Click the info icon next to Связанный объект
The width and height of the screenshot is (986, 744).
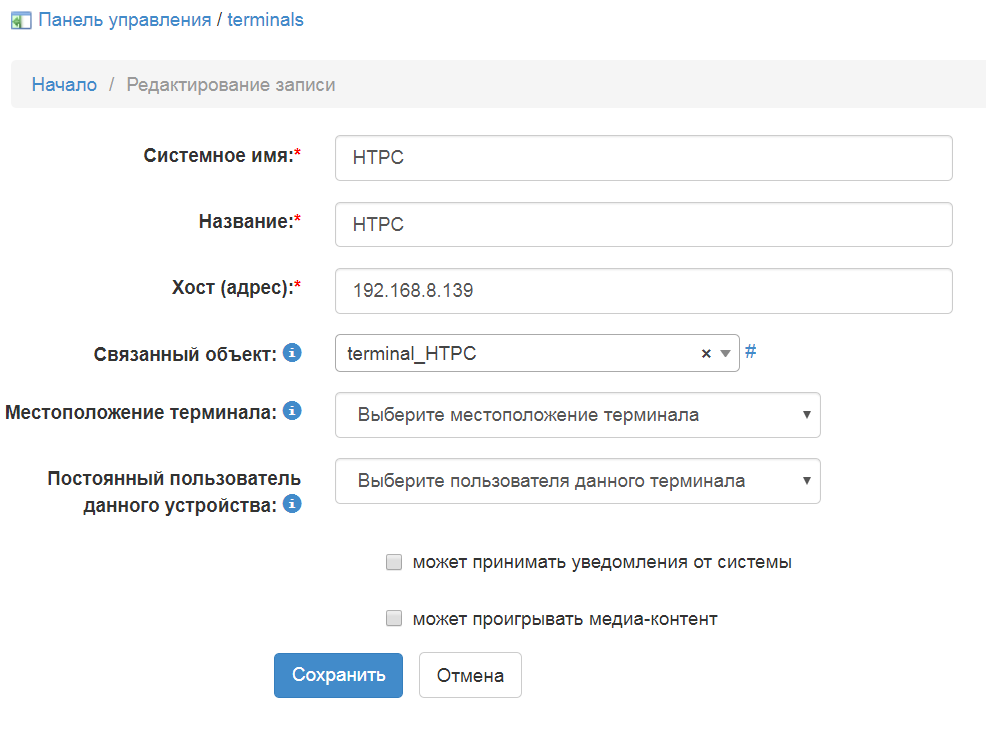click(291, 353)
